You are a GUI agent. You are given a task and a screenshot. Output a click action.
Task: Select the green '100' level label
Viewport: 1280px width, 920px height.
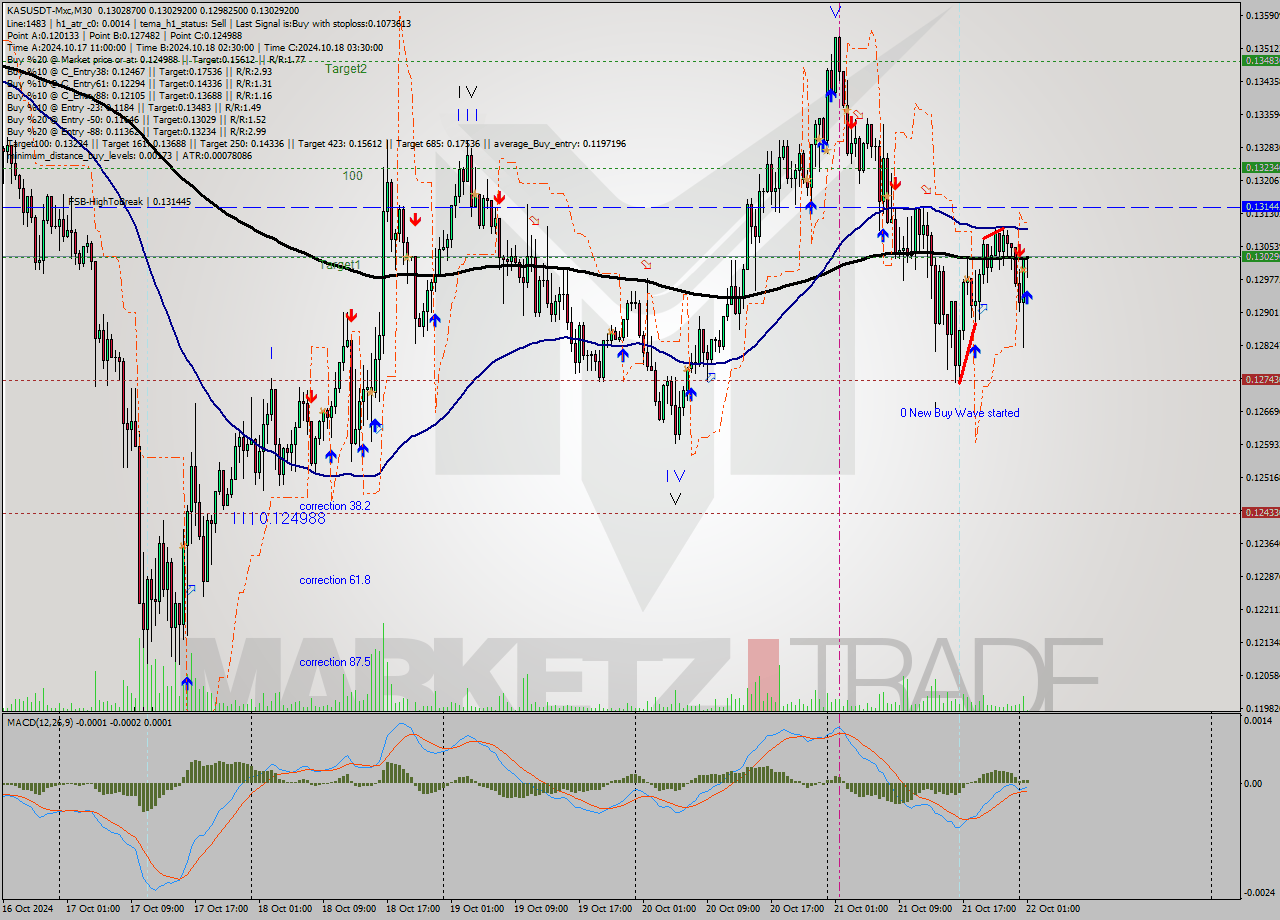(352, 176)
